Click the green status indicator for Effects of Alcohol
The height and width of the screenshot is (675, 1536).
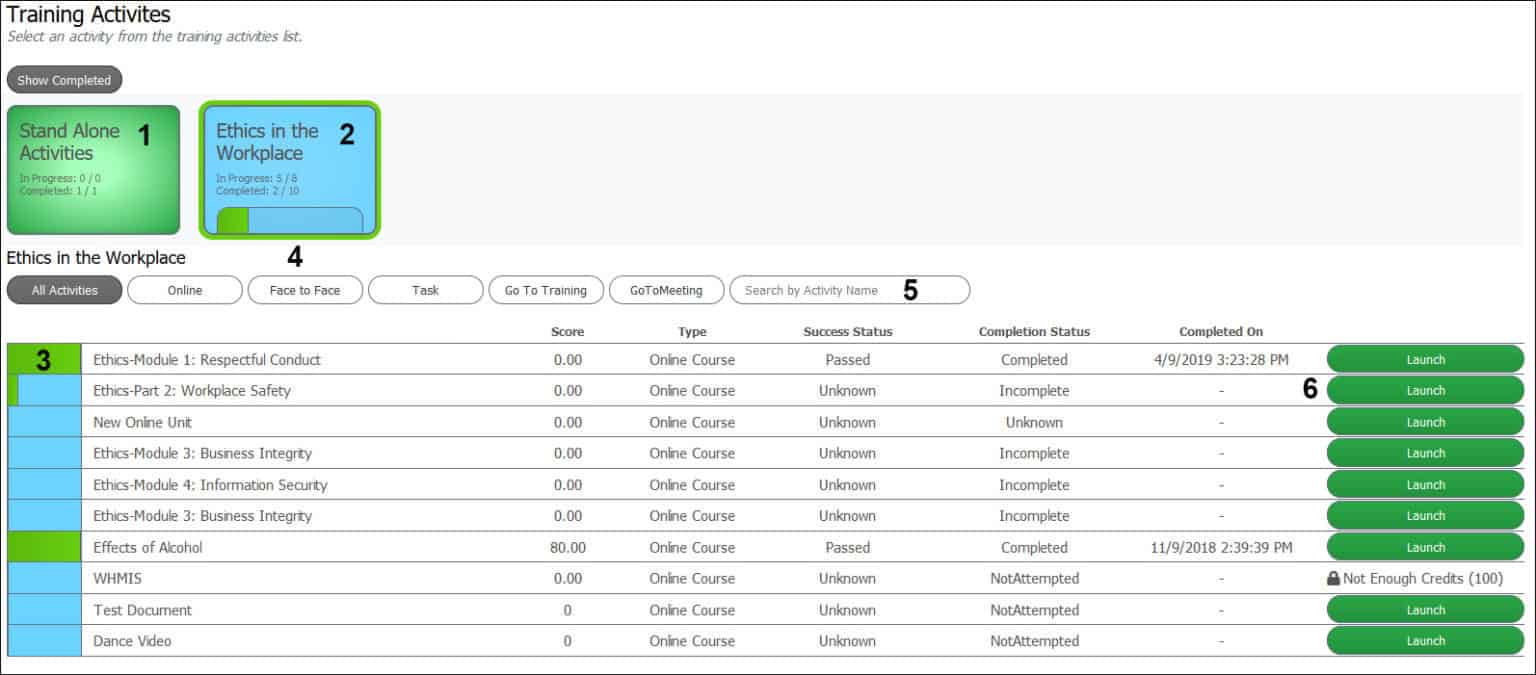(x=45, y=547)
